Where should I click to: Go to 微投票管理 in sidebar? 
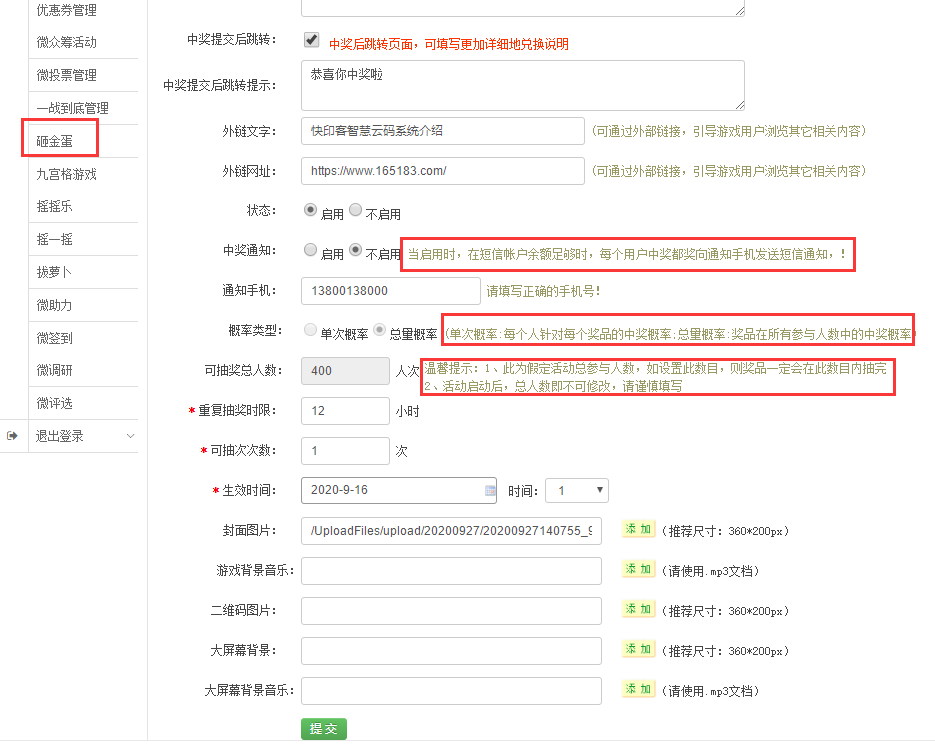[66, 75]
